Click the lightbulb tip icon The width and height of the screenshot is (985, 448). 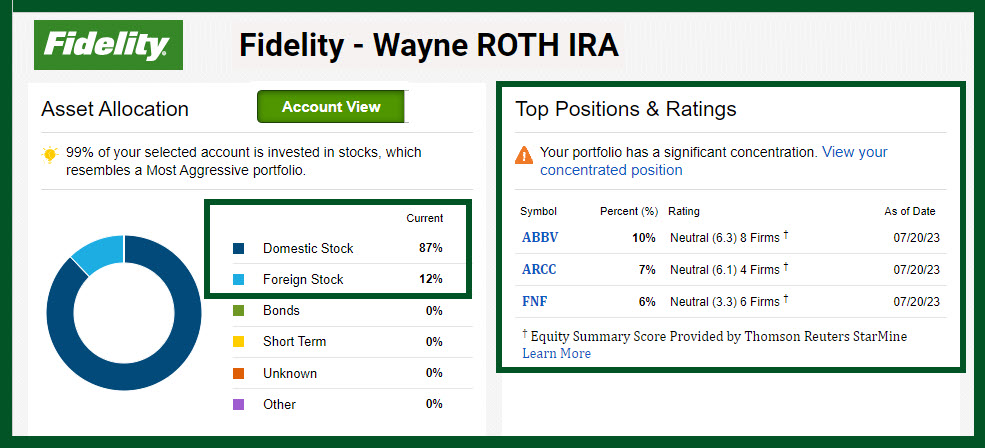click(x=49, y=154)
